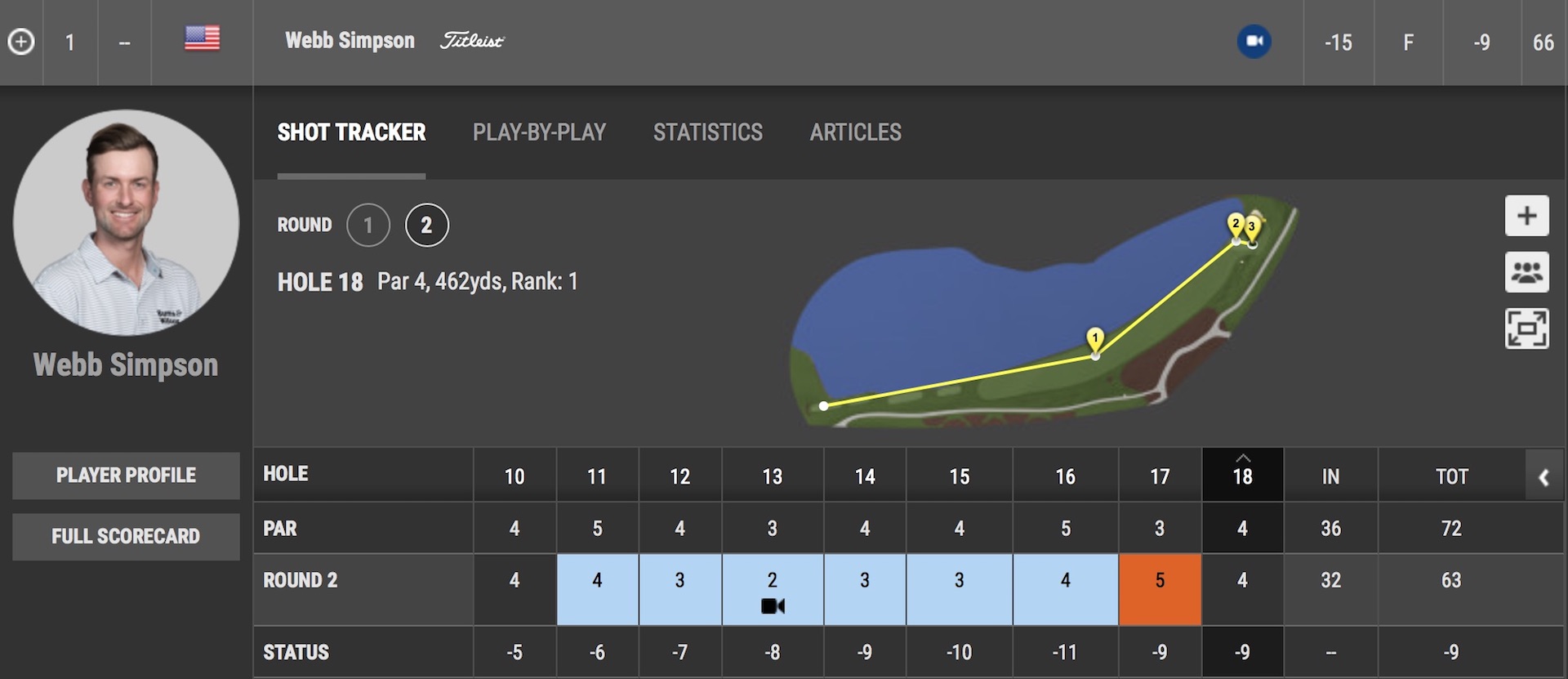1568x679 pixels.
Task: Select Round 2 in shot tracker
Action: click(x=426, y=225)
